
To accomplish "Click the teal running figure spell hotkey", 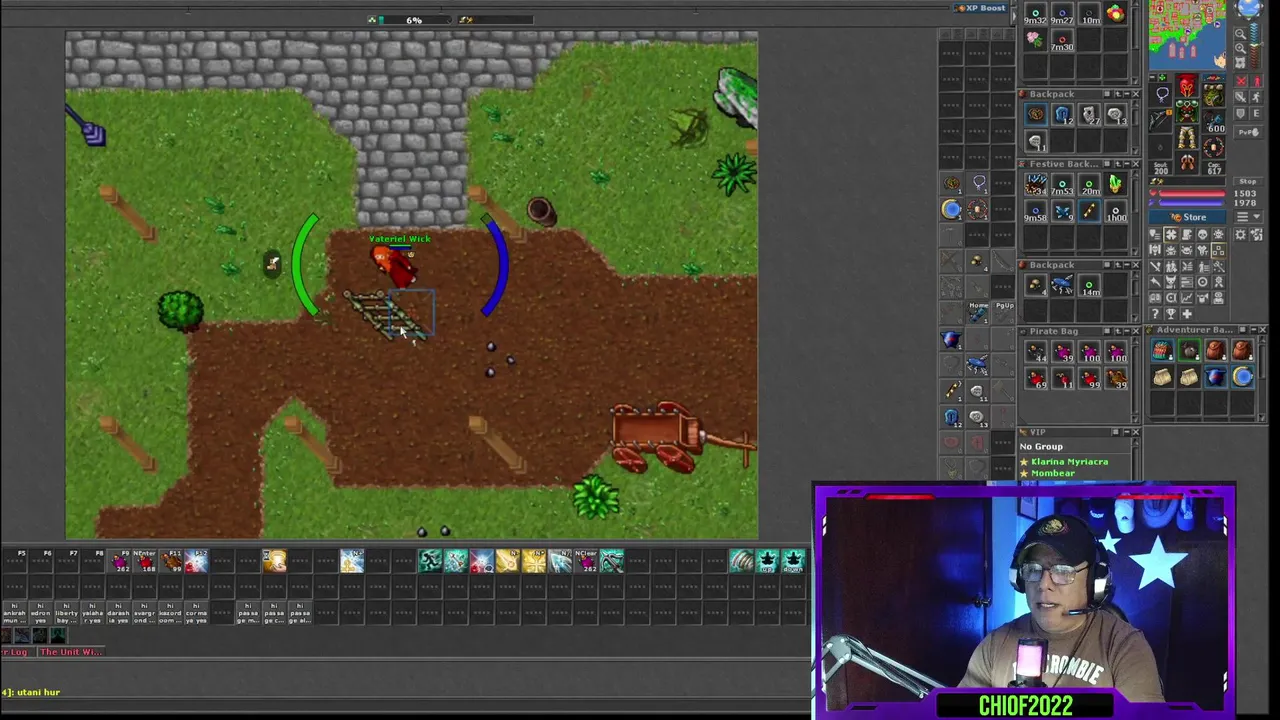I will click(x=430, y=561).
